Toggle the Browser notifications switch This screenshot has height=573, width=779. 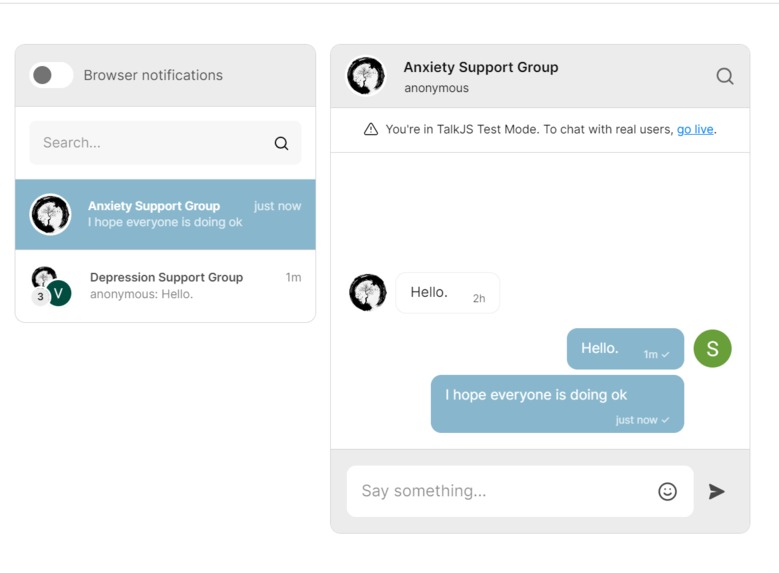[51, 75]
